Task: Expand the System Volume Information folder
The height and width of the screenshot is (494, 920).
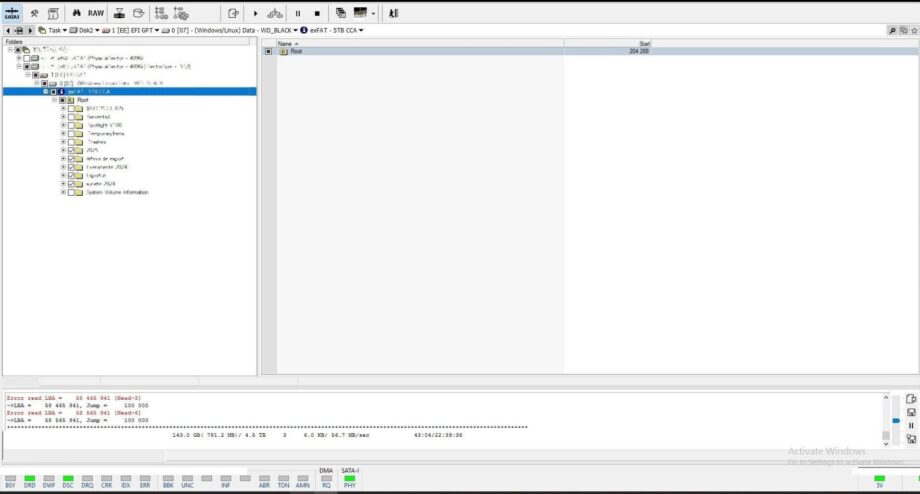Action: tap(63, 192)
